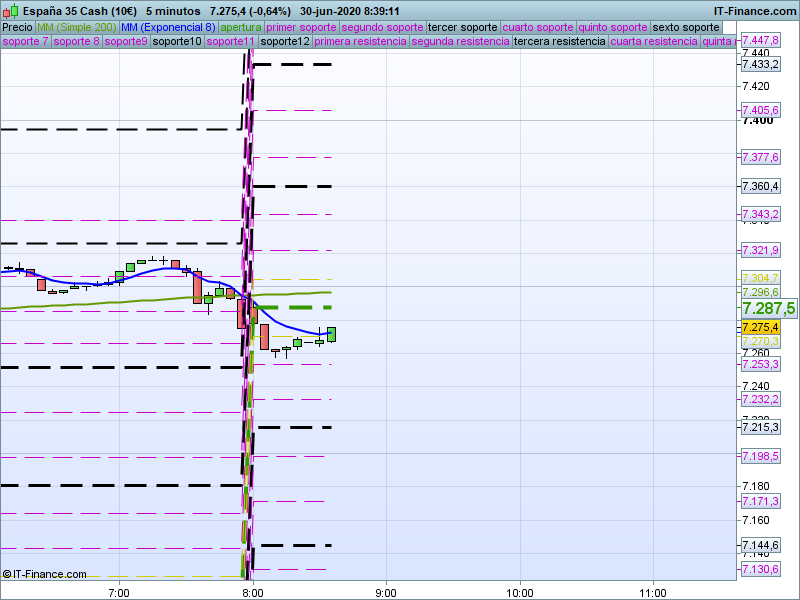800x600 pixels.
Task: Click the 11:00 time axis label
Action: click(654, 593)
